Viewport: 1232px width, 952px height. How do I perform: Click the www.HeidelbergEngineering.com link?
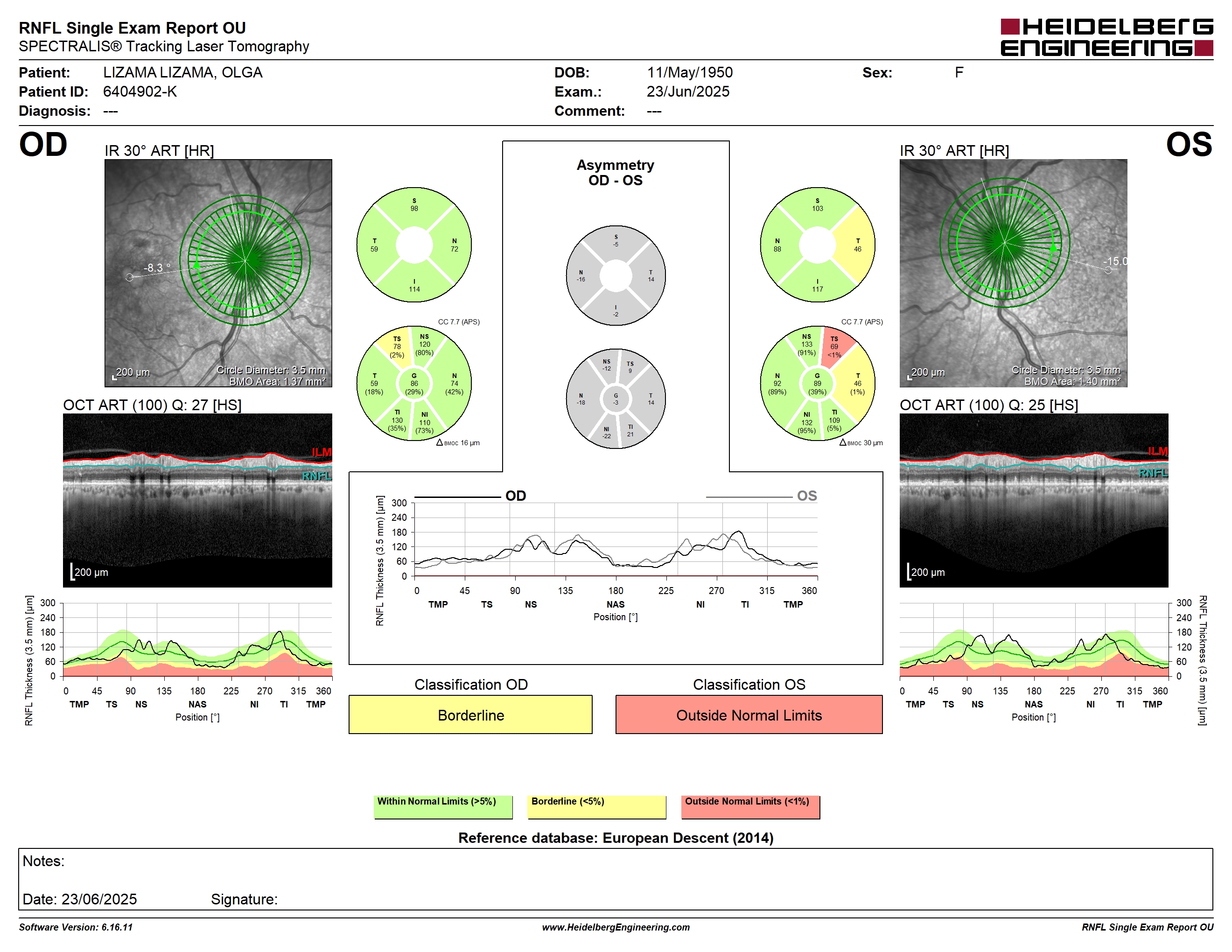[x=616, y=927]
